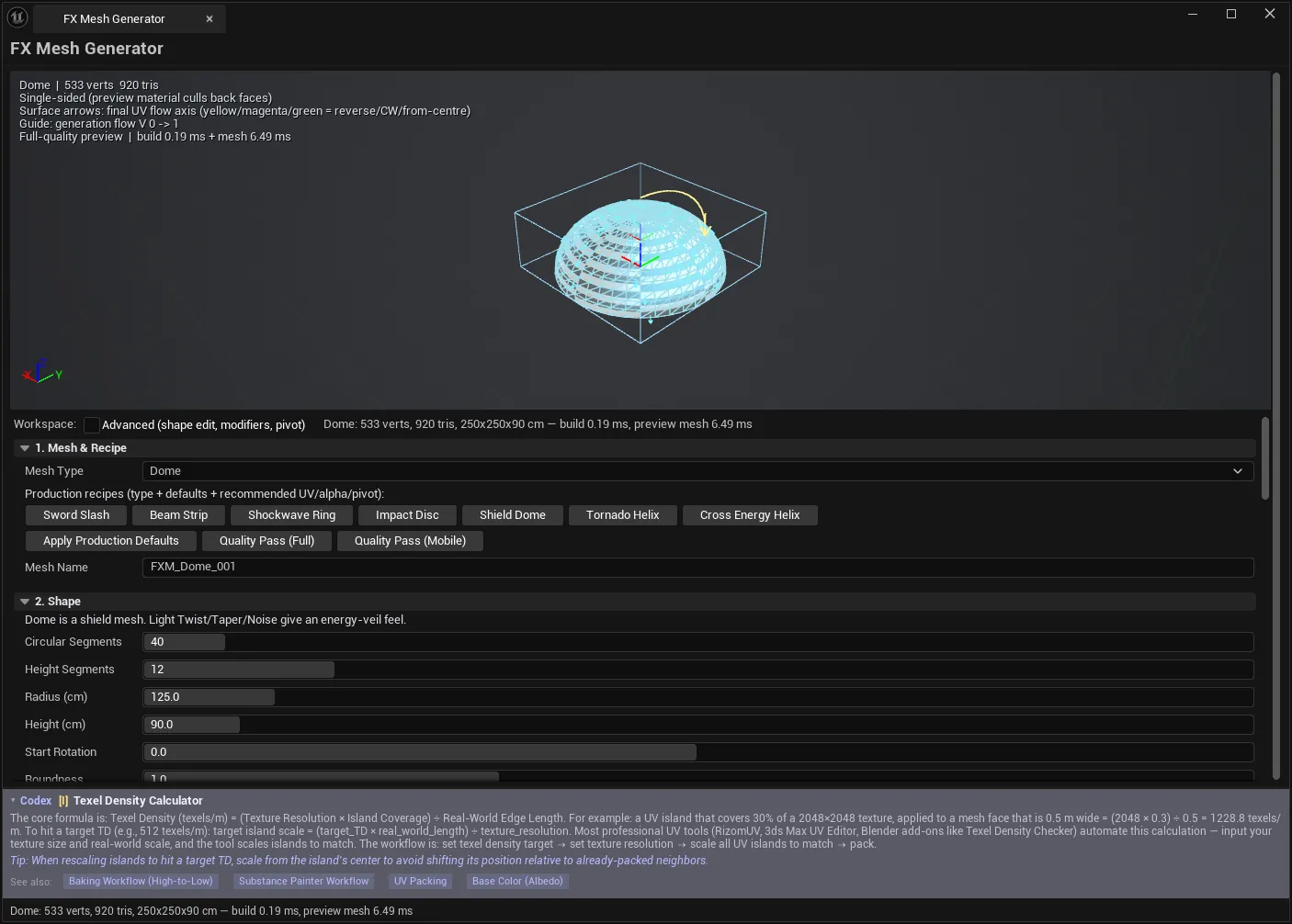Viewport: 1292px width, 924px height.
Task: Apply the Cross Energy Helix recipe
Action: pos(750,515)
